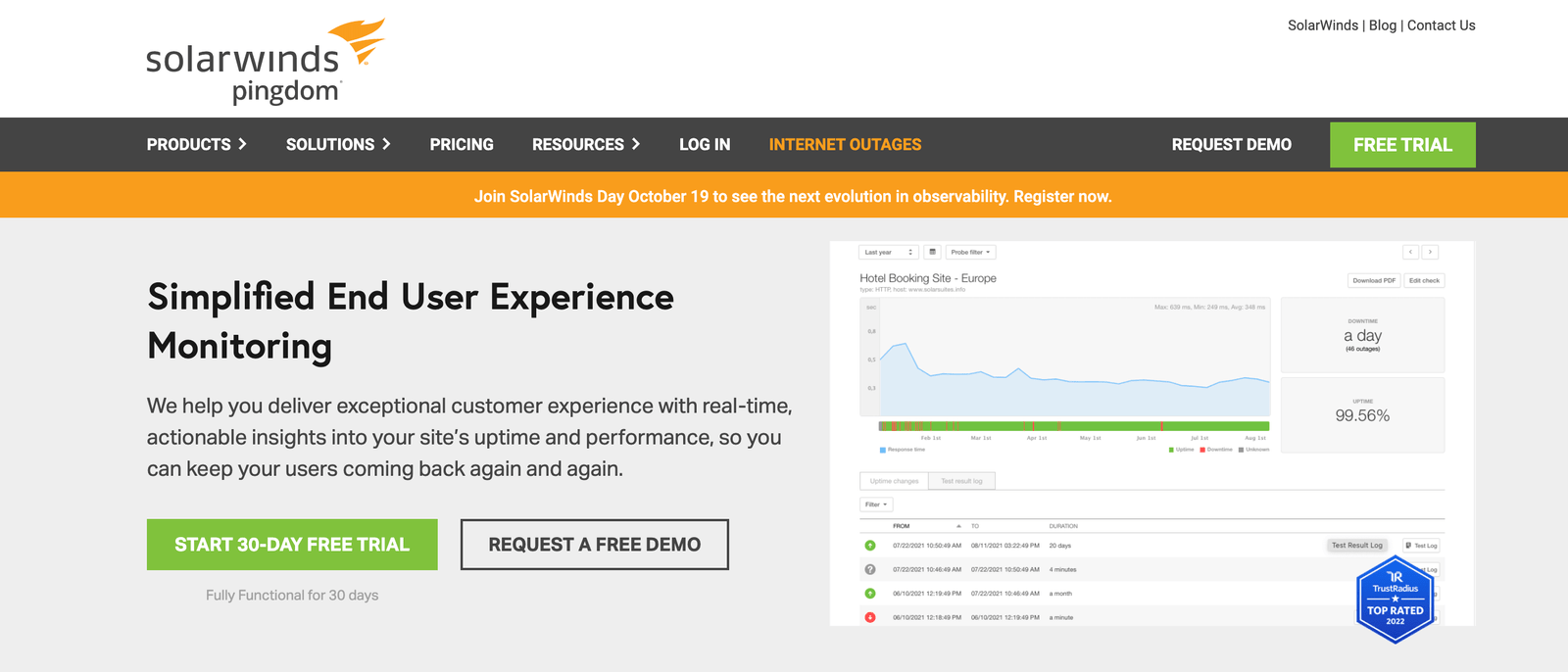The height and width of the screenshot is (672, 1568).
Task: Click the green Free Trial button
Action: (x=1402, y=145)
